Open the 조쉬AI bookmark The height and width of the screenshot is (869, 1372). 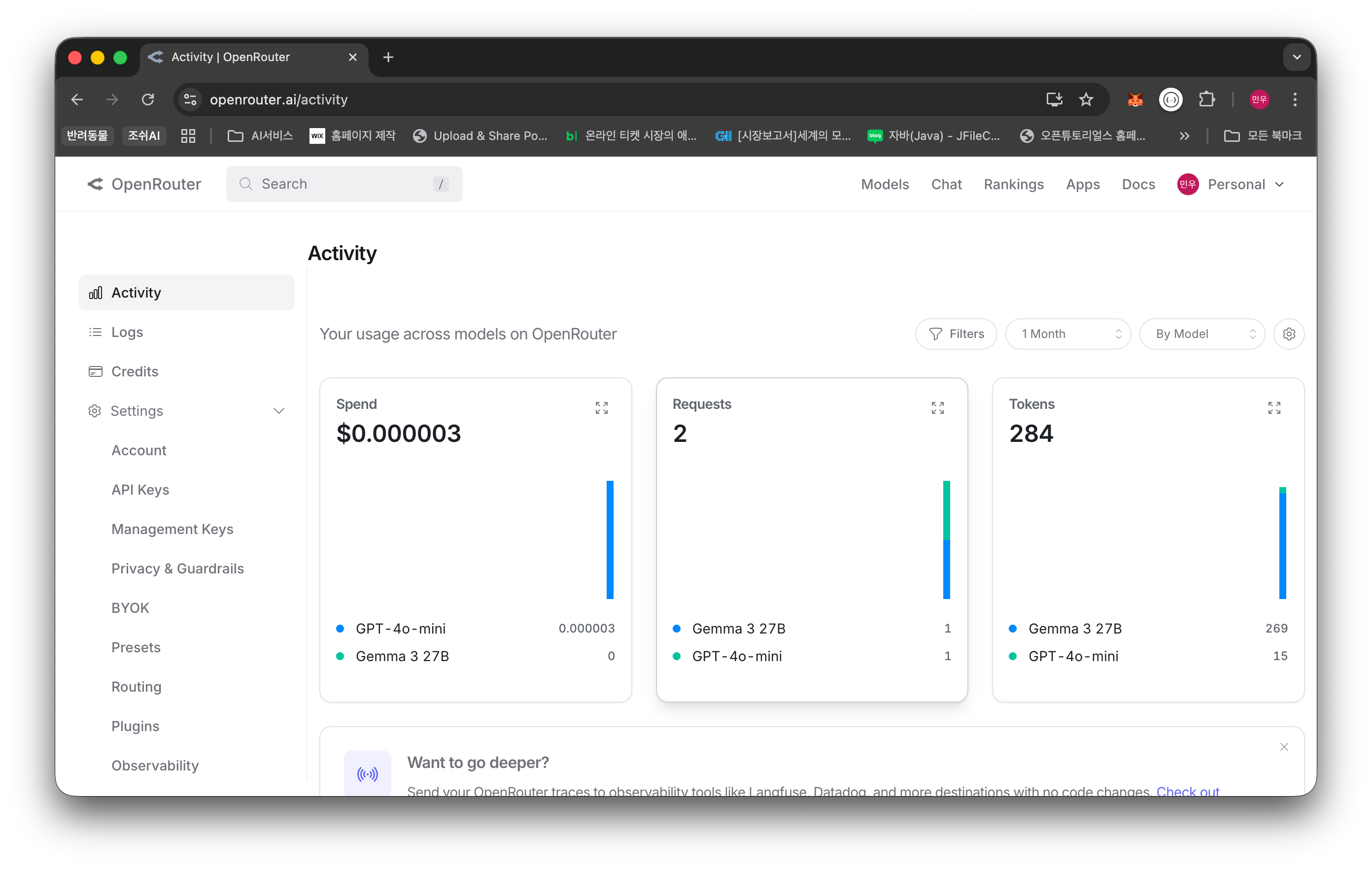coord(143,135)
